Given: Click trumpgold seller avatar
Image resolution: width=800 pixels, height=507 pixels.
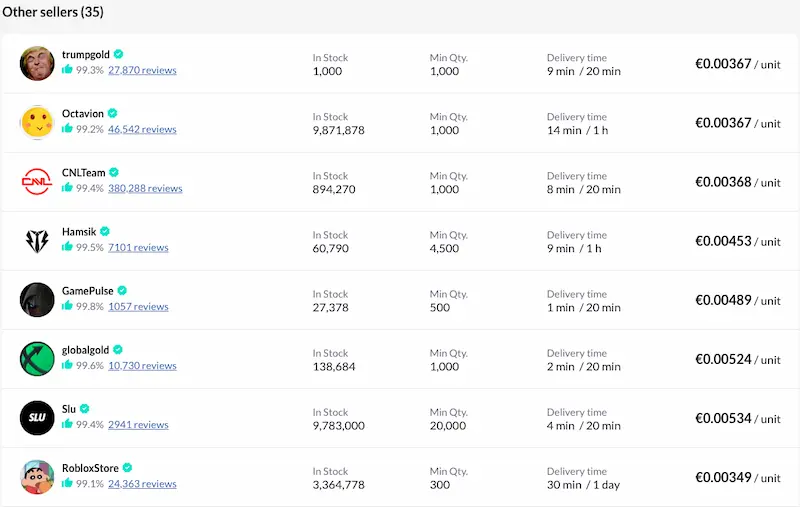Looking at the screenshot, I should pyautogui.click(x=37, y=63).
